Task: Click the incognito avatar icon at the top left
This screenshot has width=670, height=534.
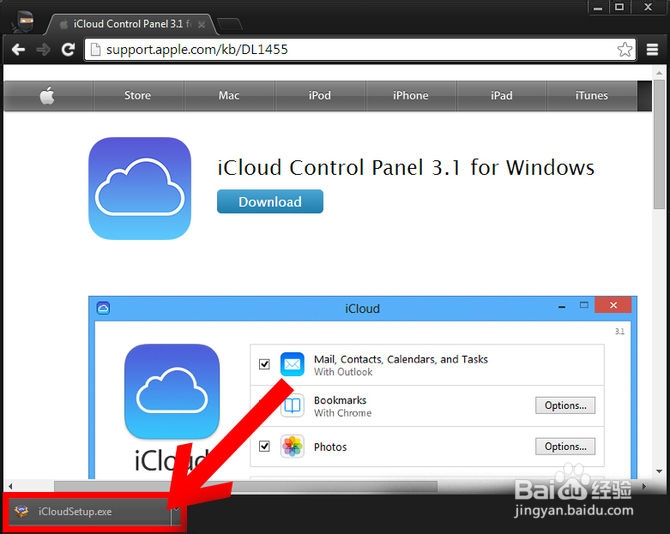Action: click(x=23, y=21)
